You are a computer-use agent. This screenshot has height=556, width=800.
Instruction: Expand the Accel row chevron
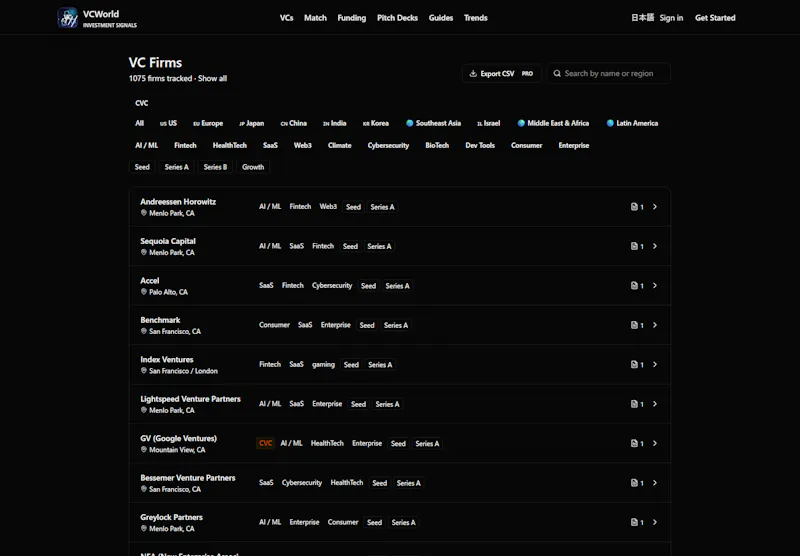click(655, 286)
